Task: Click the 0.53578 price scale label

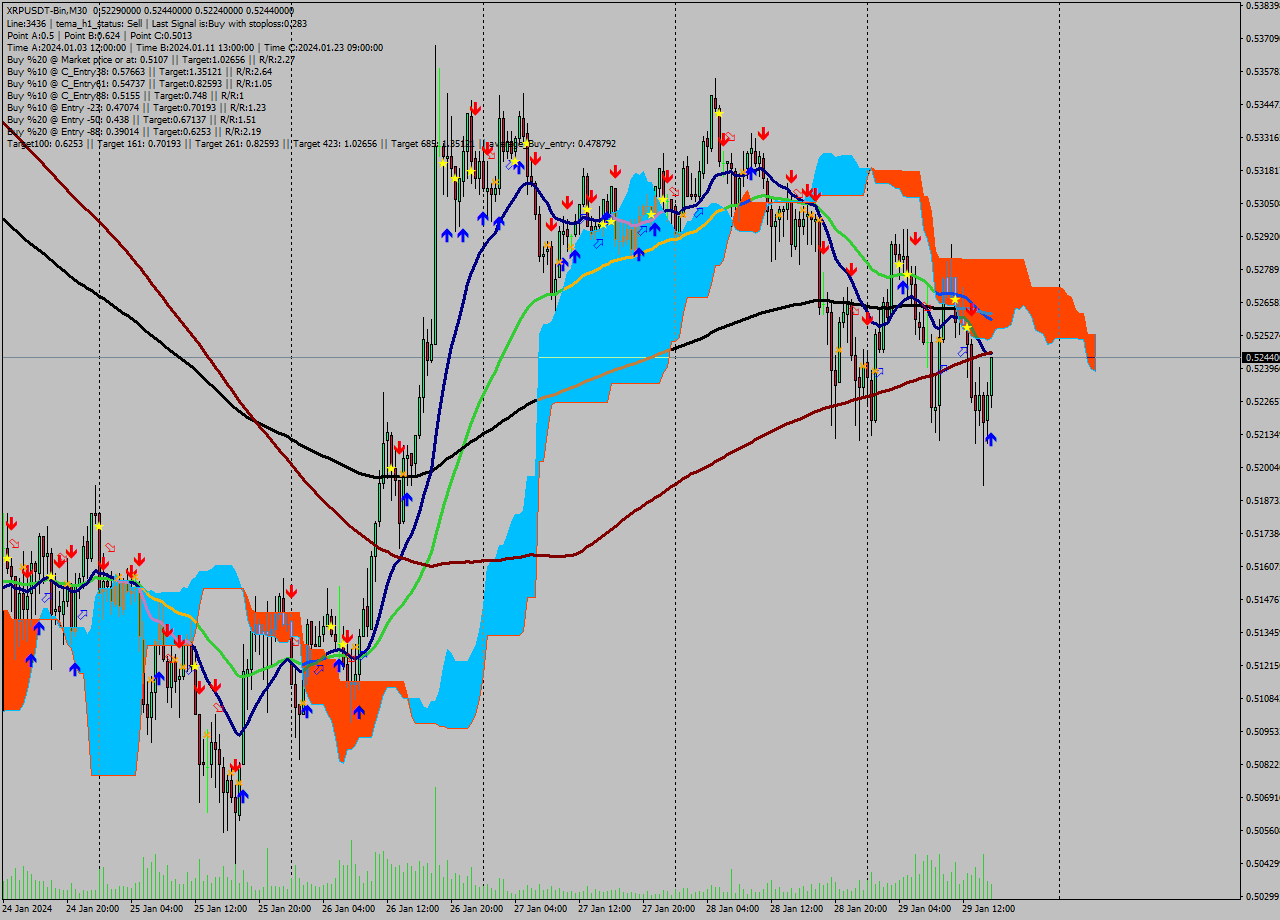Action: coord(1262,72)
